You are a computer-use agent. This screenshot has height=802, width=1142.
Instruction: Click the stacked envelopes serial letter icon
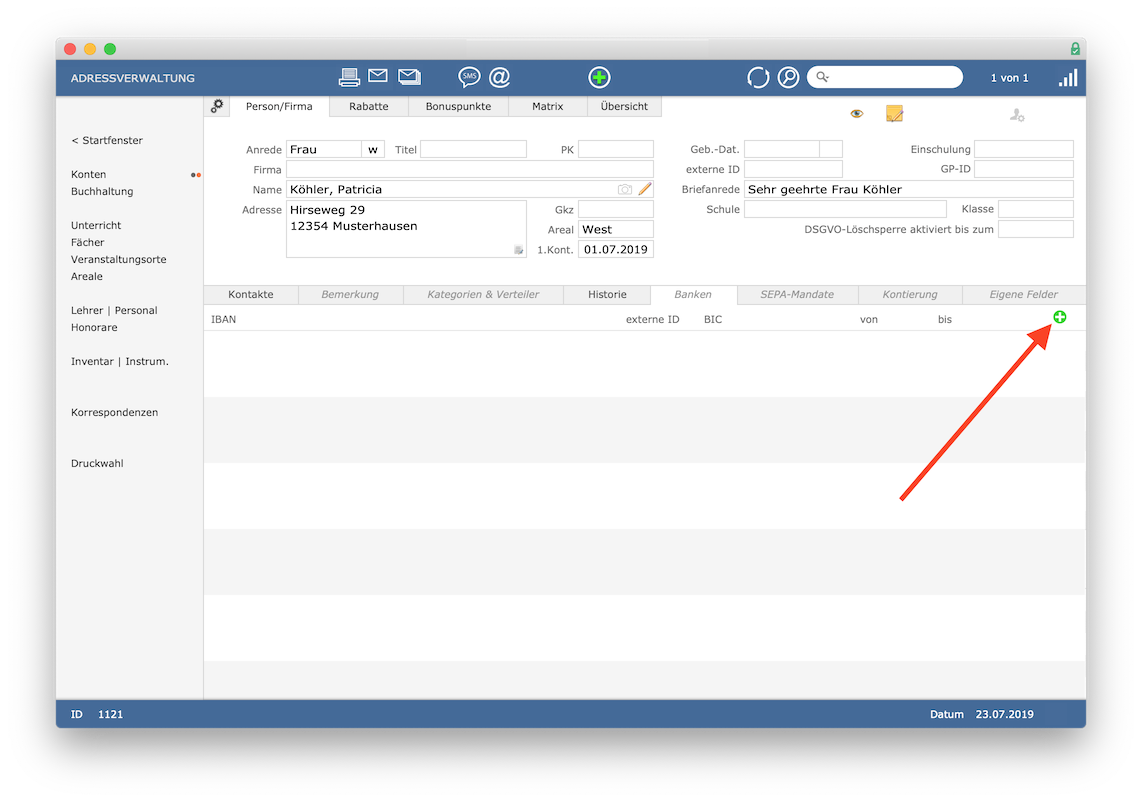(409, 76)
